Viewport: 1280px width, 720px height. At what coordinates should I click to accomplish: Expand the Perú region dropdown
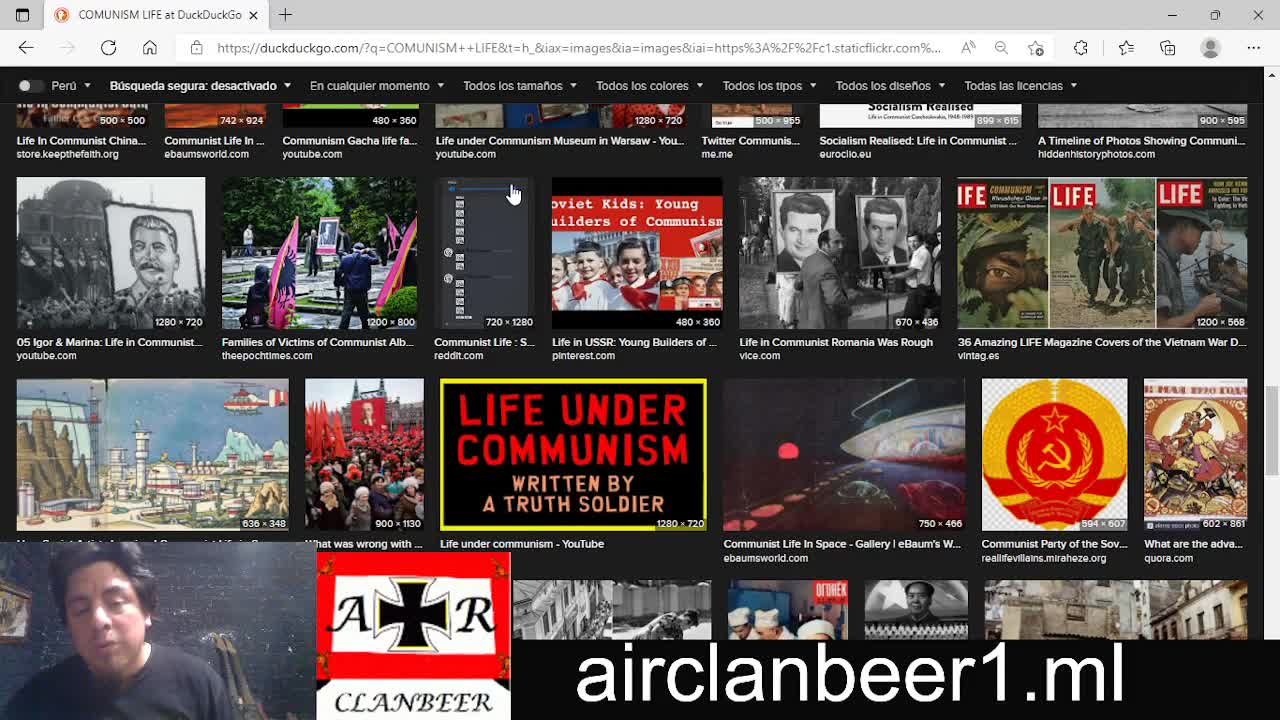(71, 86)
